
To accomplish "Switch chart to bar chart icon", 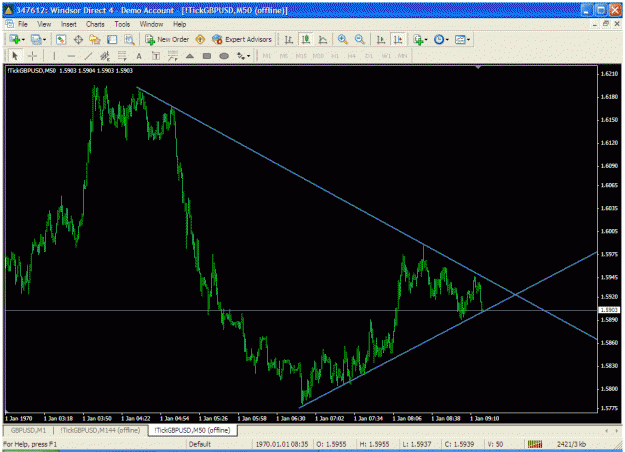I will (289, 39).
